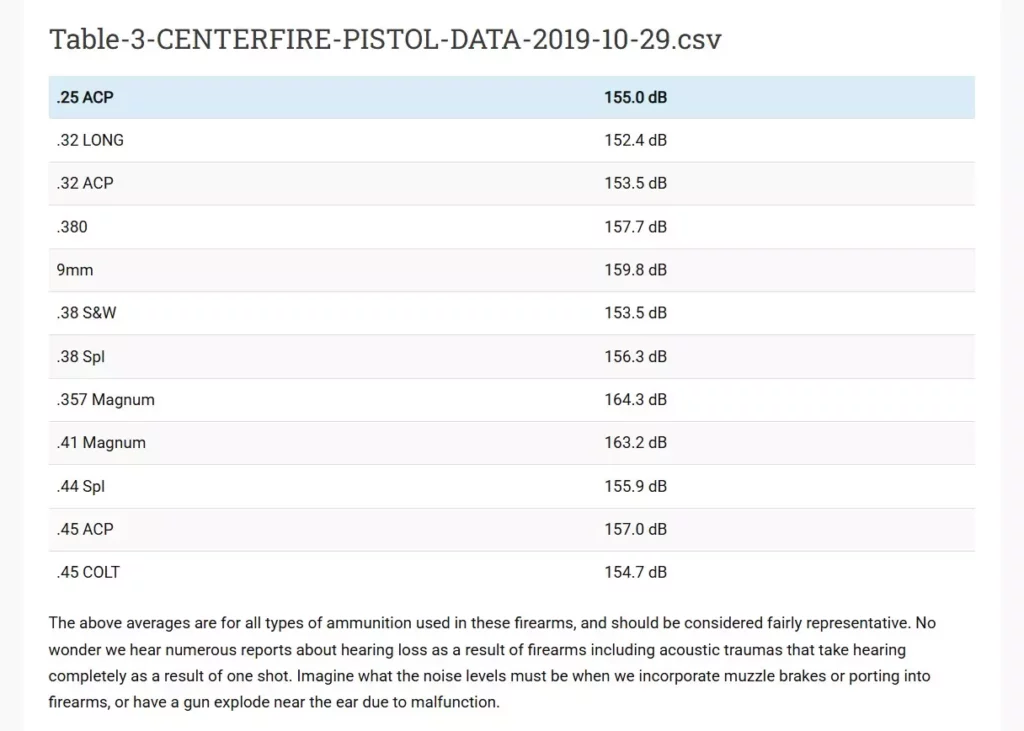Click the 159.8 dB value

(x=635, y=270)
